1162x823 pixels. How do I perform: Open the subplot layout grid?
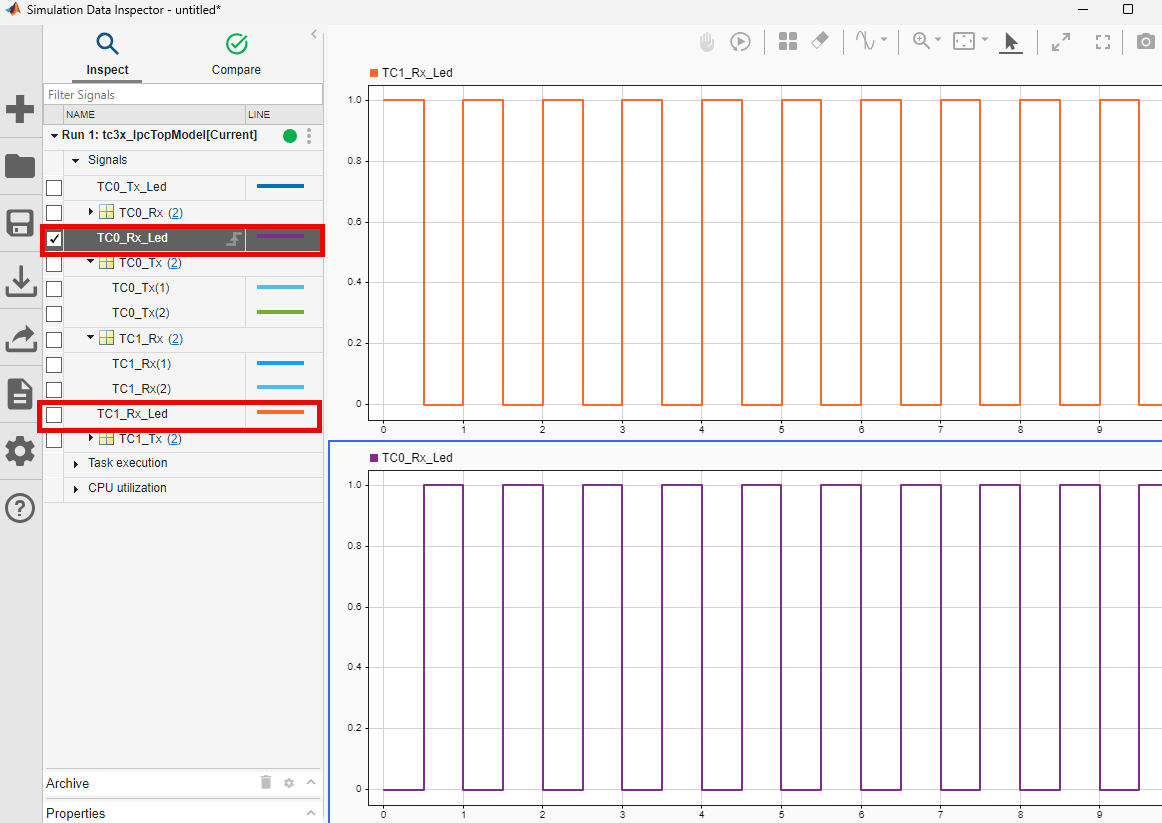788,42
